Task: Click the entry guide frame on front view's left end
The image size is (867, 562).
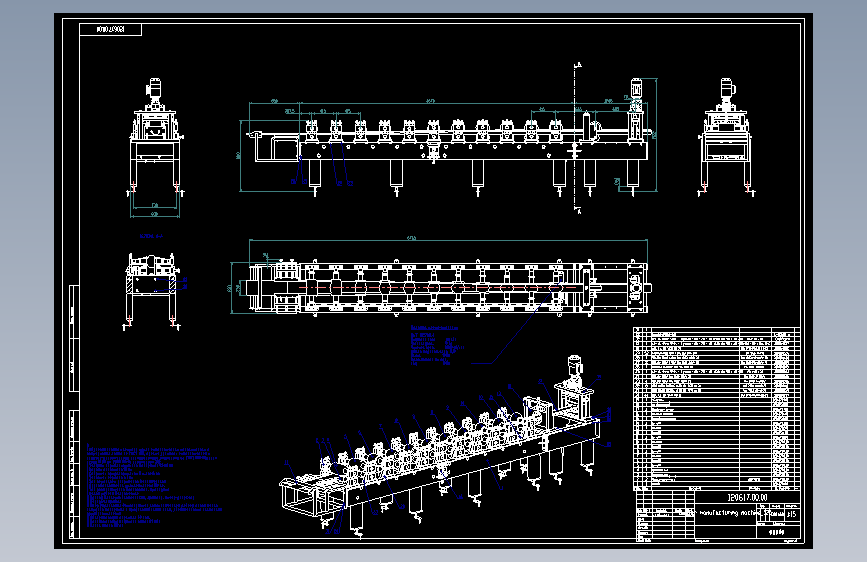Action: click(274, 147)
